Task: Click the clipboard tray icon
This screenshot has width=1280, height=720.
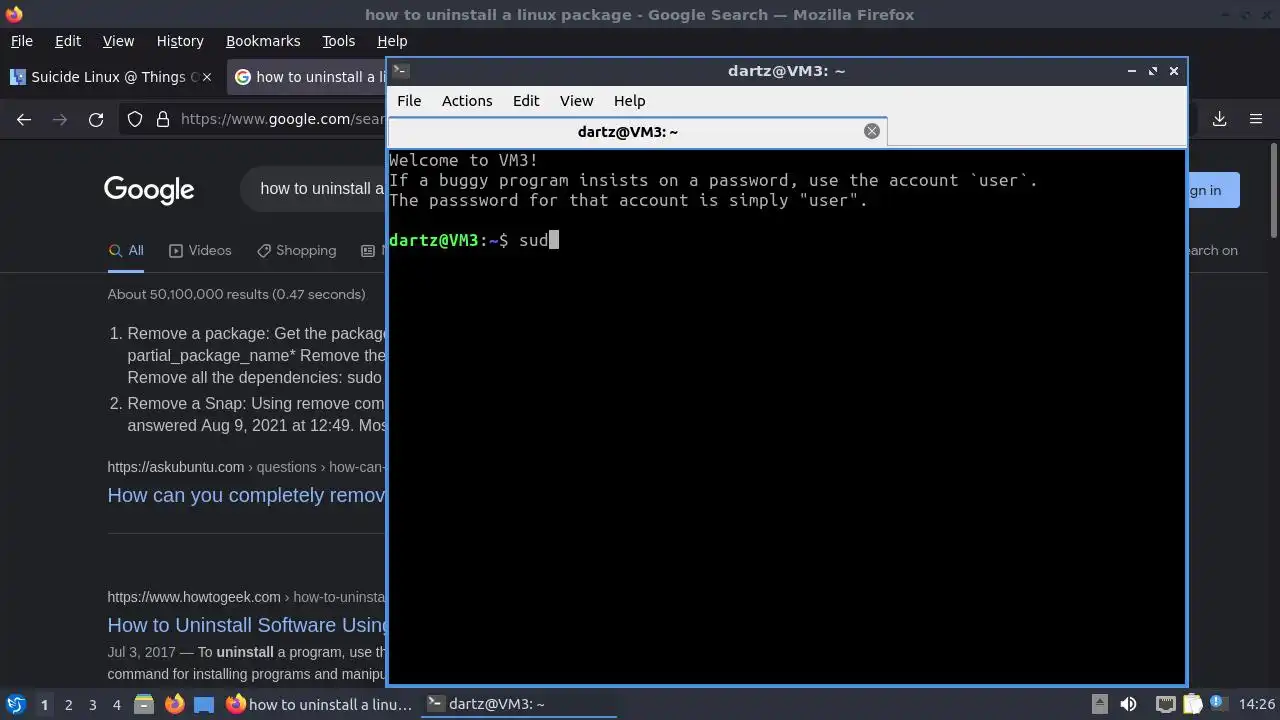Action: click(x=1193, y=704)
